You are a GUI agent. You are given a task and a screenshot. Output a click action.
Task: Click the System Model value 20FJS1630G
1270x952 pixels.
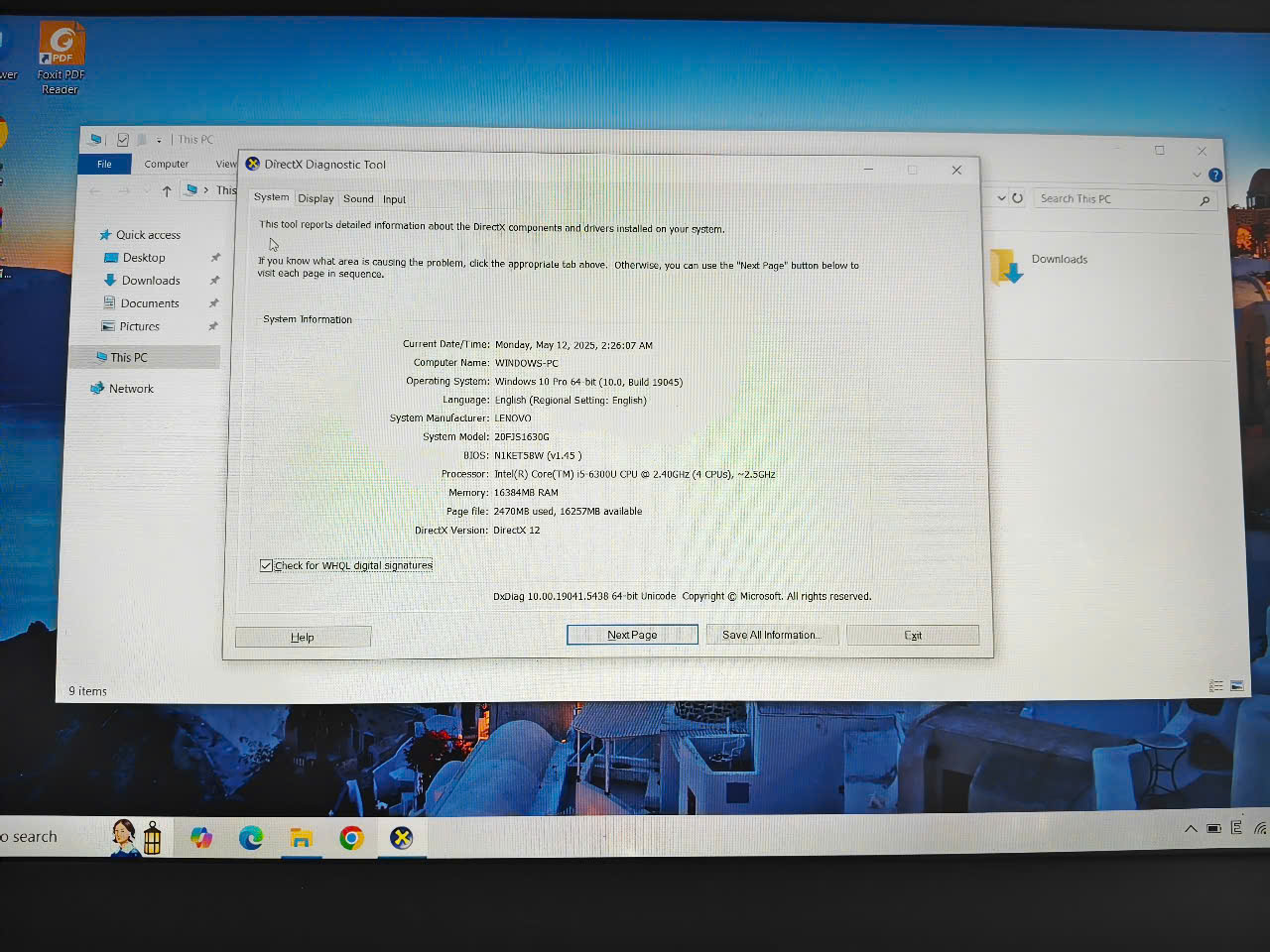tap(522, 436)
